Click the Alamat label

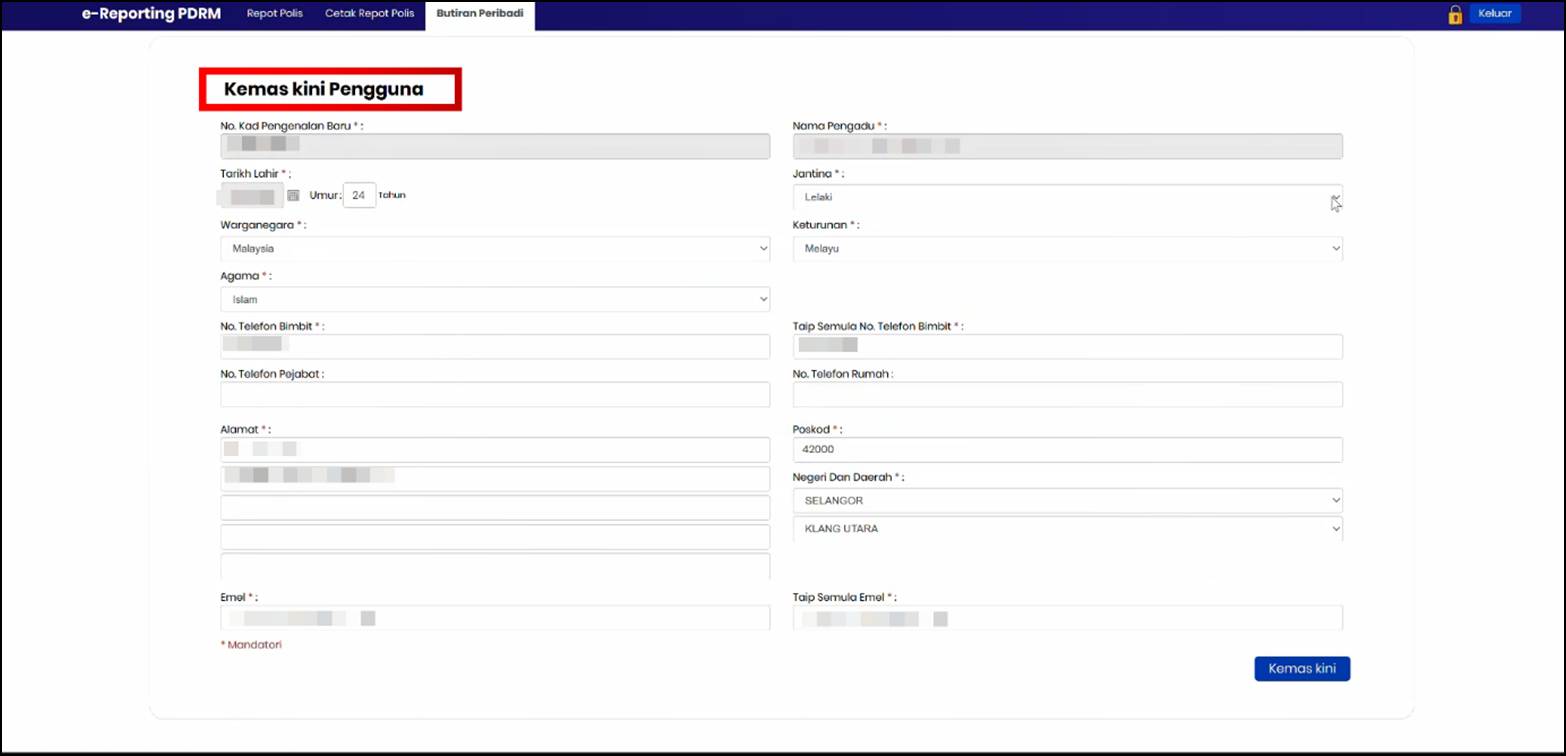click(244, 429)
